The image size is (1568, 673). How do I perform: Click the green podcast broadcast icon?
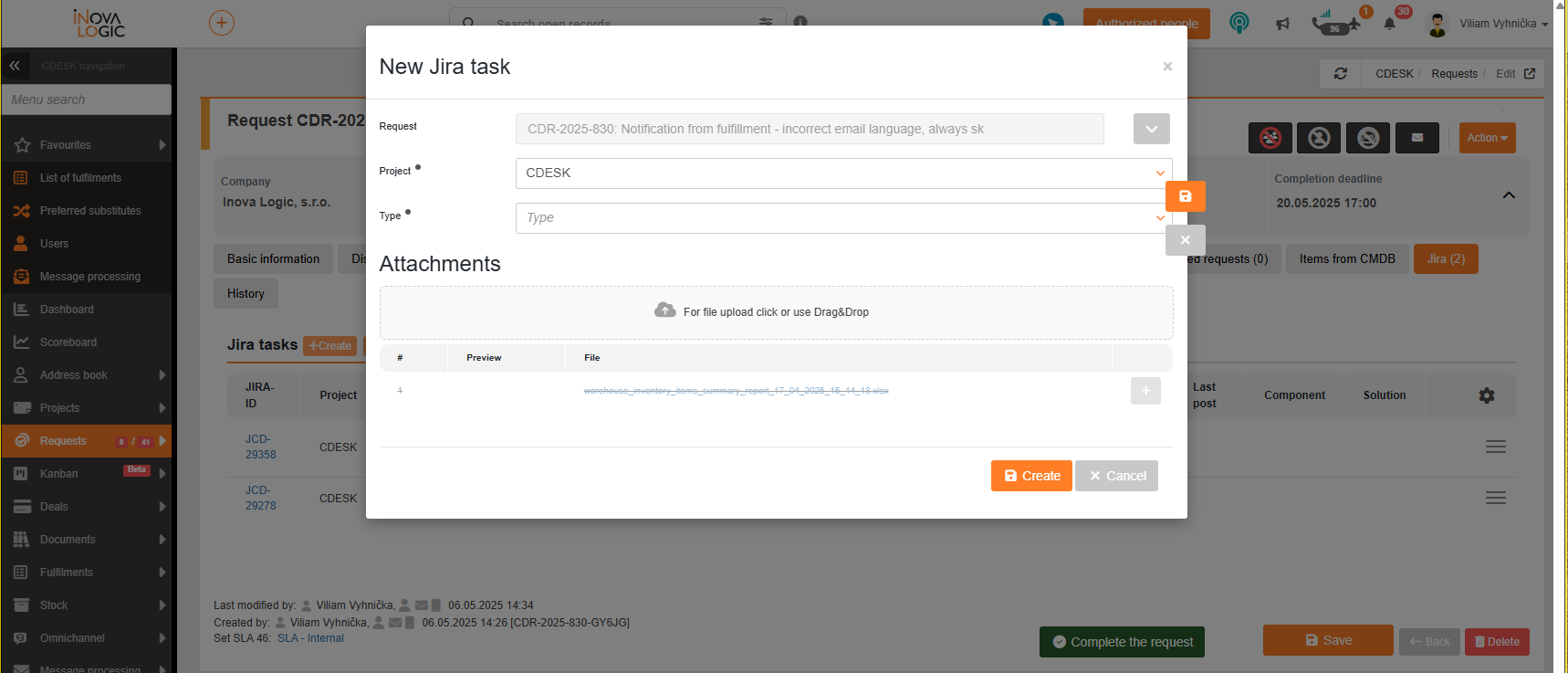tap(1239, 23)
